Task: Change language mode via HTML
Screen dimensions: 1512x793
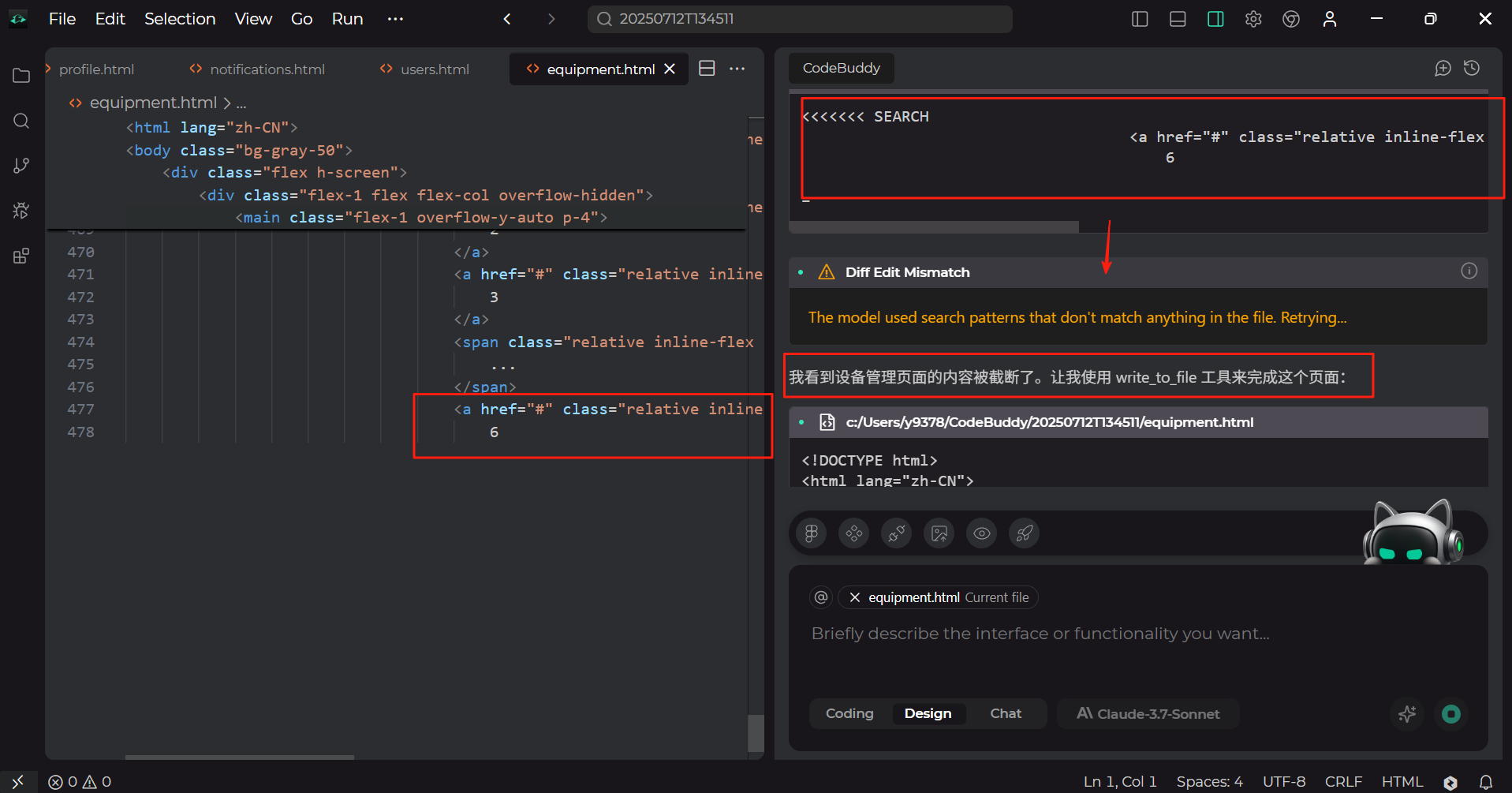Action: [1402, 781]
